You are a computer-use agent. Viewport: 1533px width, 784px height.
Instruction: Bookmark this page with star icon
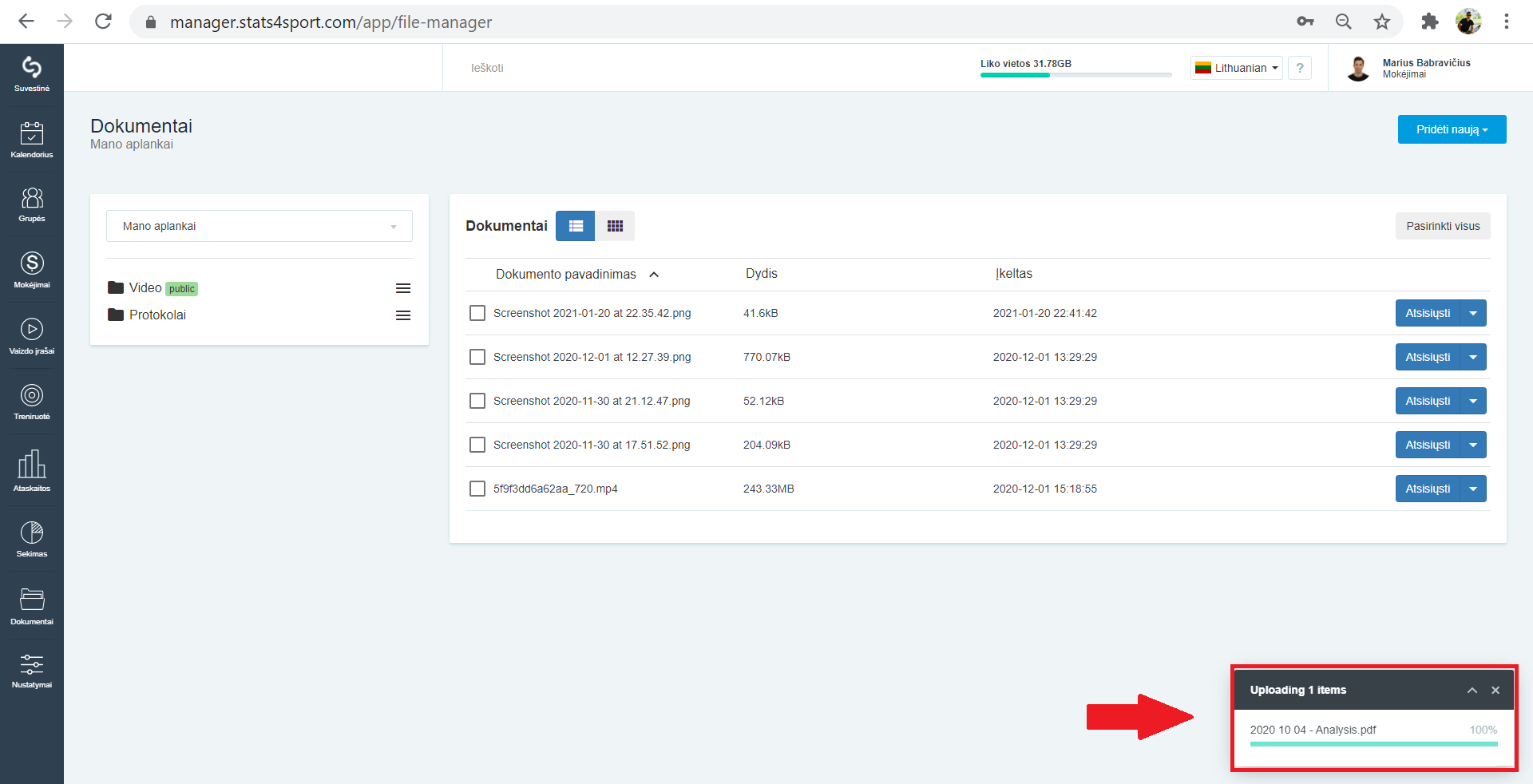click(1382, 22)
